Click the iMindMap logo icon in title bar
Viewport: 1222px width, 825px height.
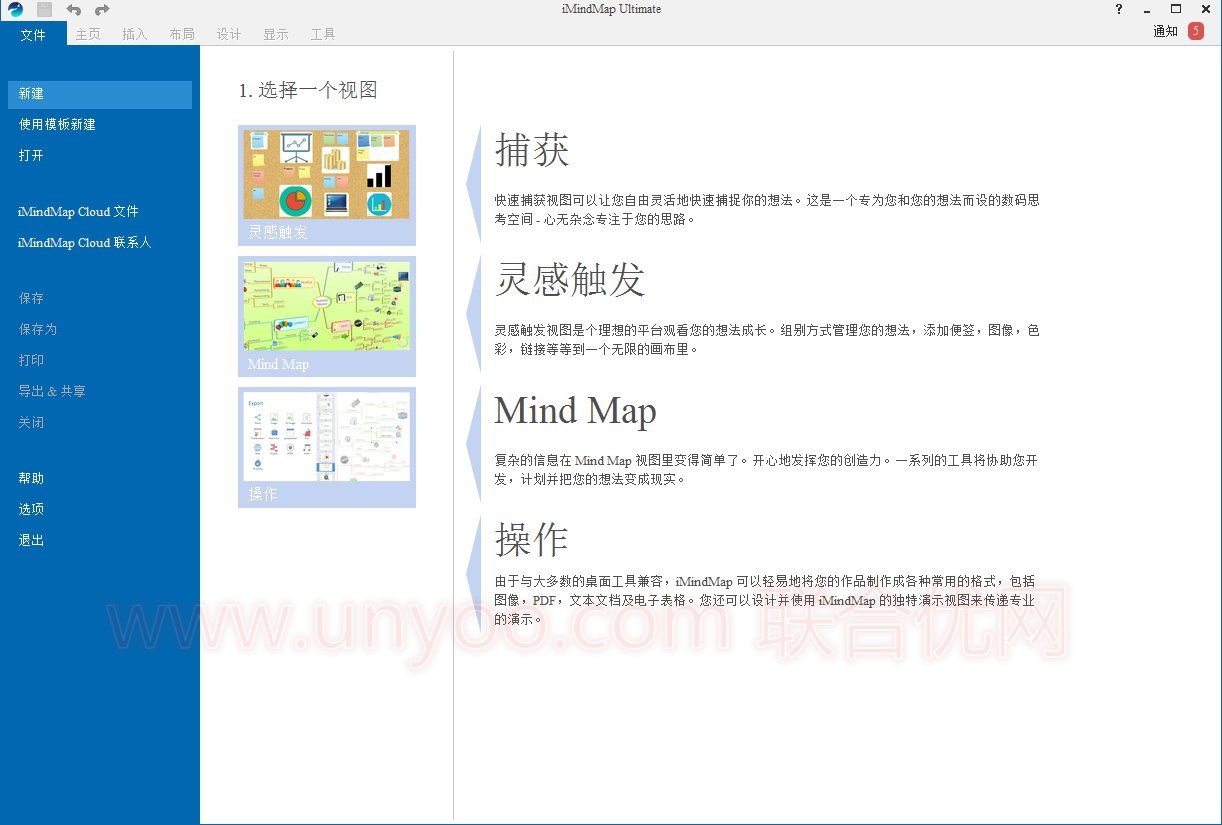pyautogui.click(x=15, y=9)
